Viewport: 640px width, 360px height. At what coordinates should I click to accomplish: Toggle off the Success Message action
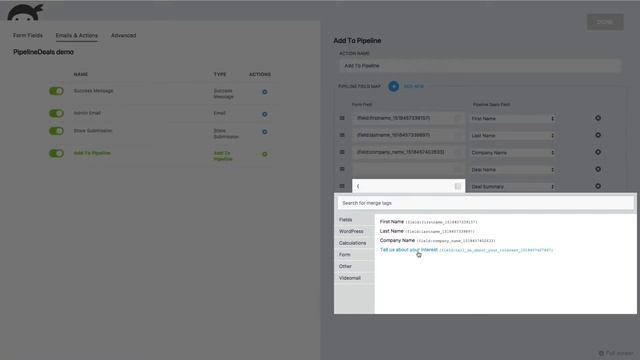(56, 91)
